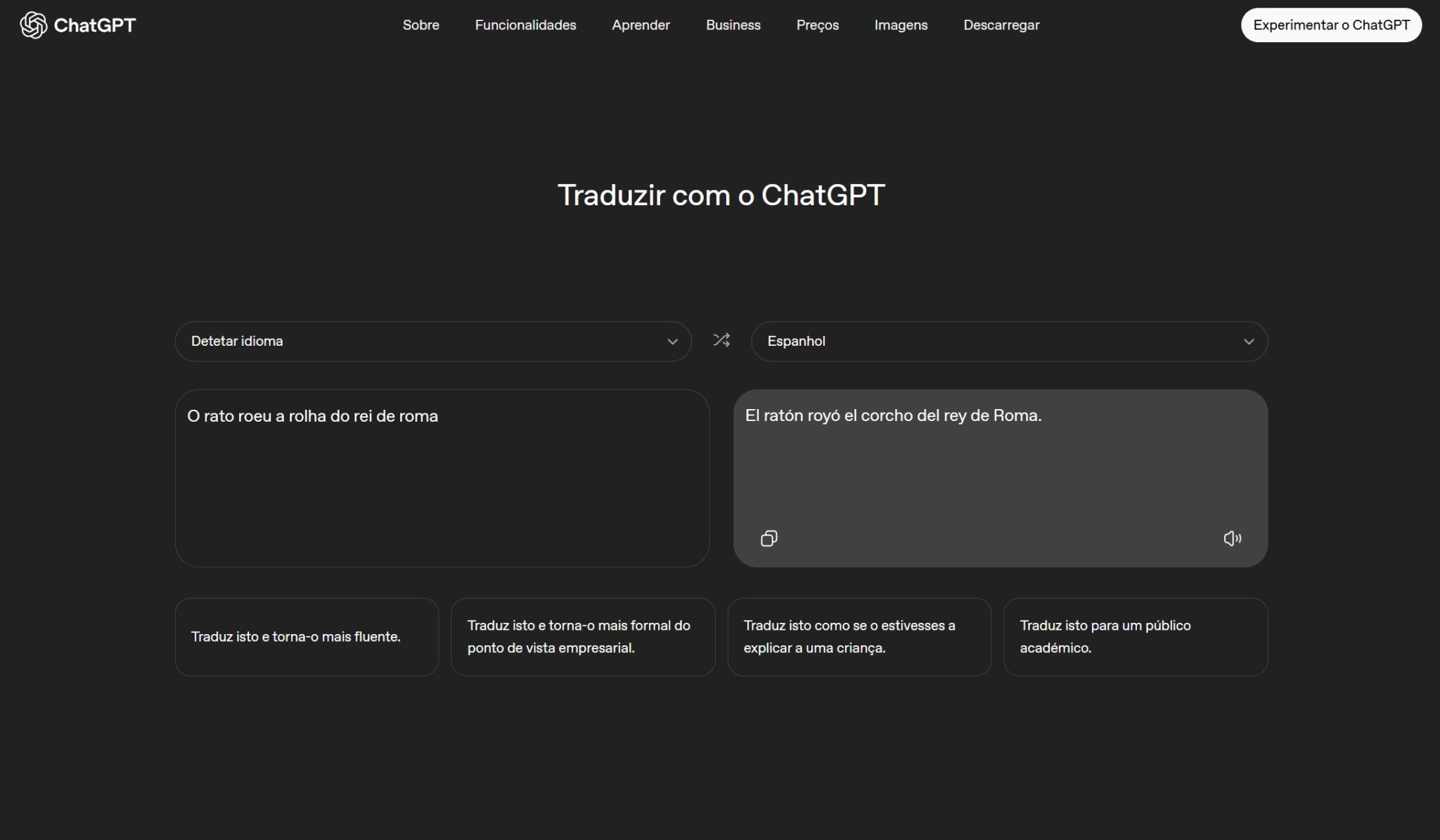This screenshot has height=840, width=1440.
Task: Open the Descarregar section
Action: pos(1001,25)
